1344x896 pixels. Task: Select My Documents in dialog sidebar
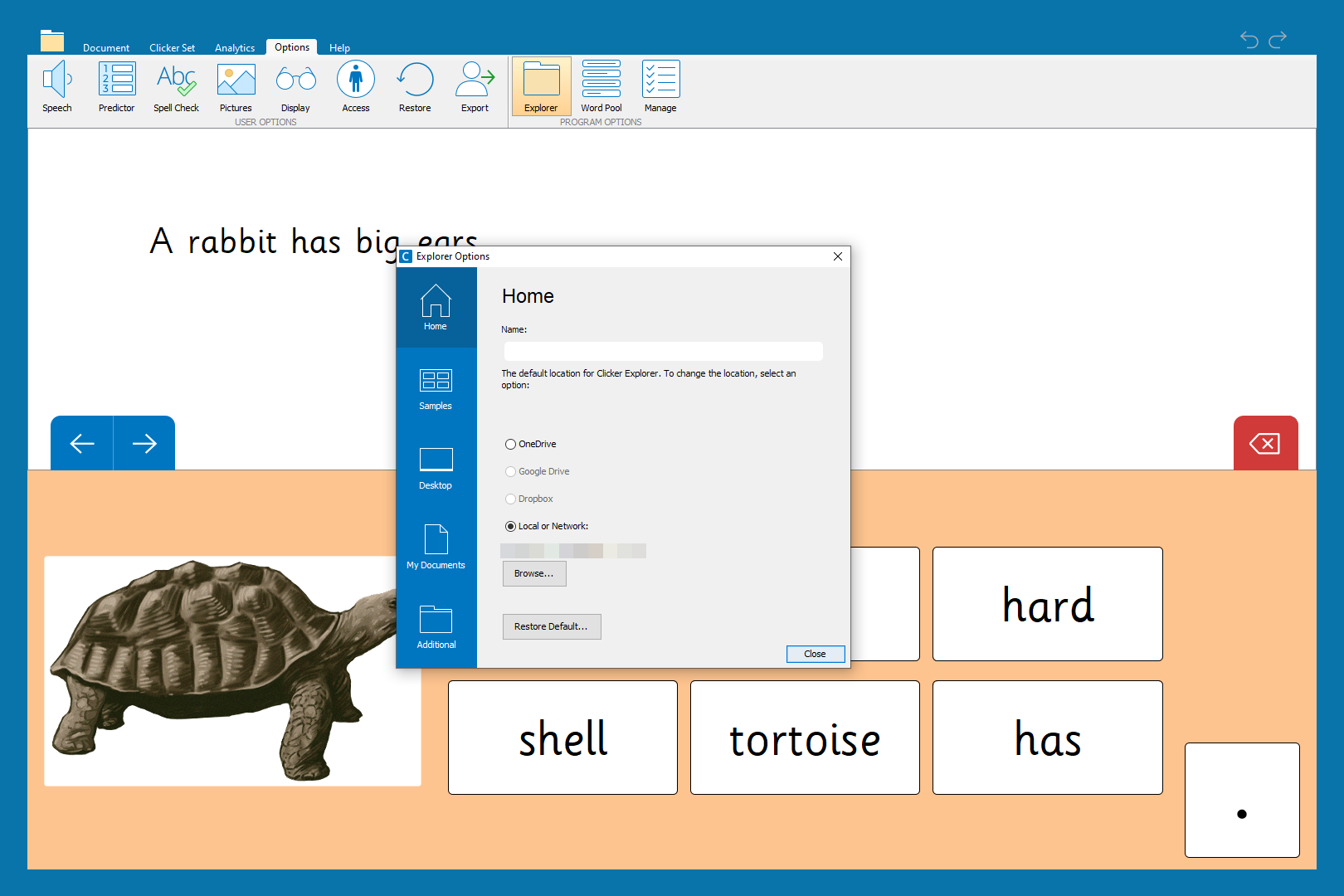click(x=436, y=548)
